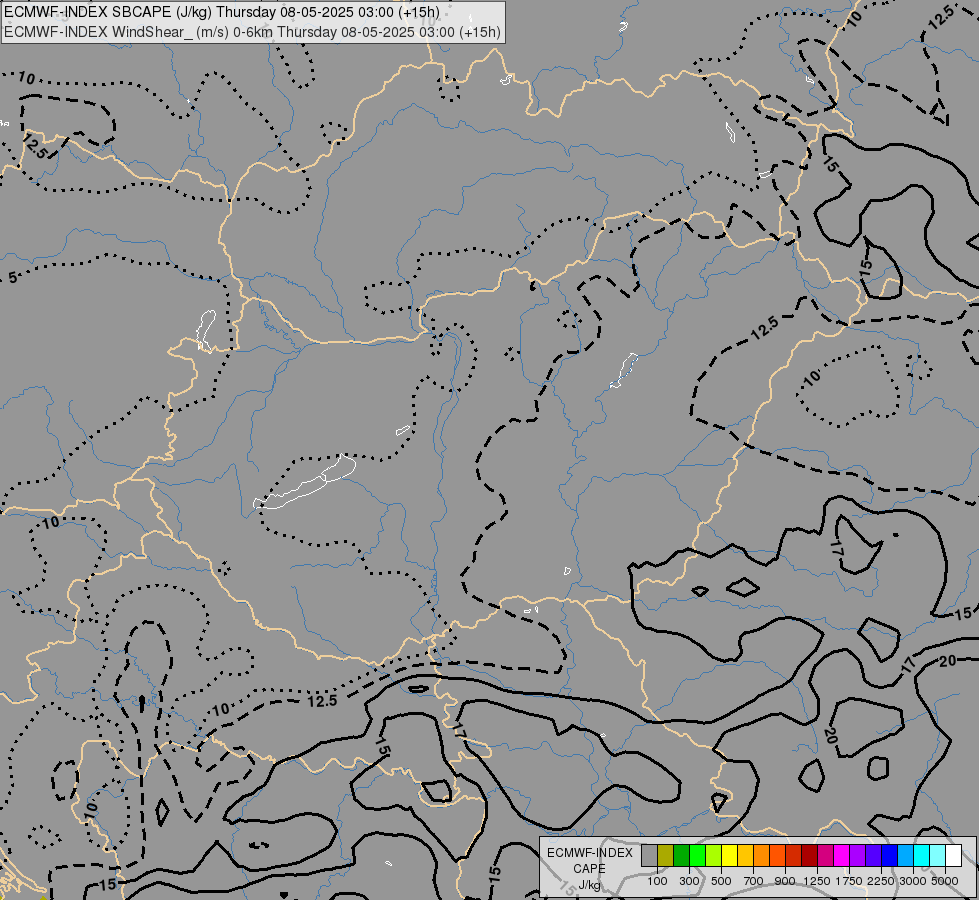Select the bright green legend swatch
Viewport: 979px width, 900px height.
tap(698, 856)
